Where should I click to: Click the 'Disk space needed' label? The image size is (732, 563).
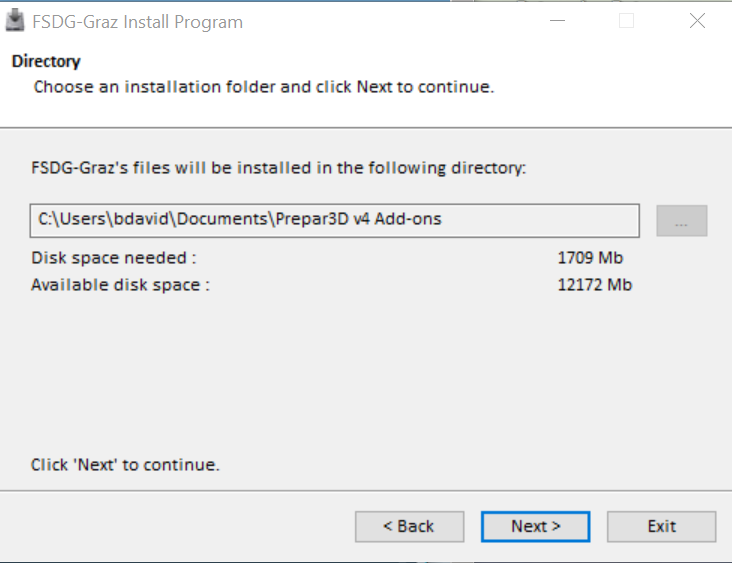(114, 258)
